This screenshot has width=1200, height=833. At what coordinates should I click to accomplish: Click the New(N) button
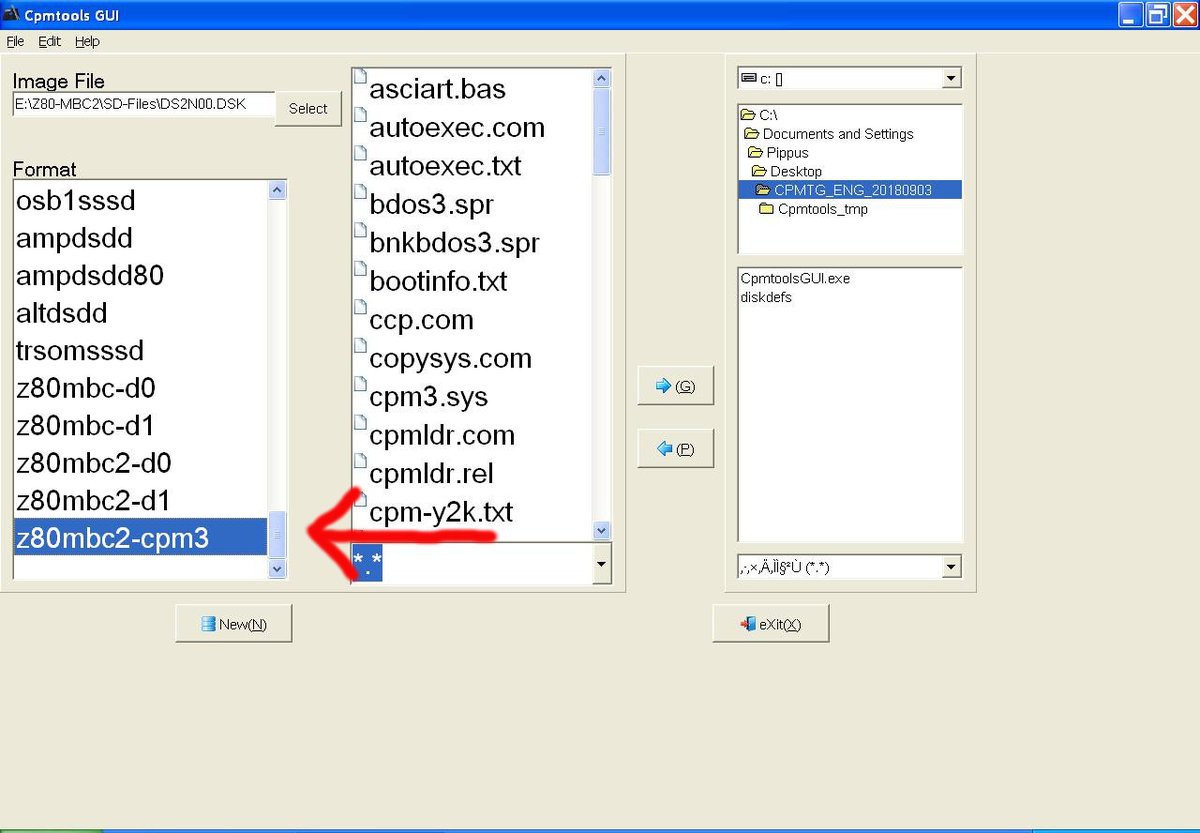point(234,624)
